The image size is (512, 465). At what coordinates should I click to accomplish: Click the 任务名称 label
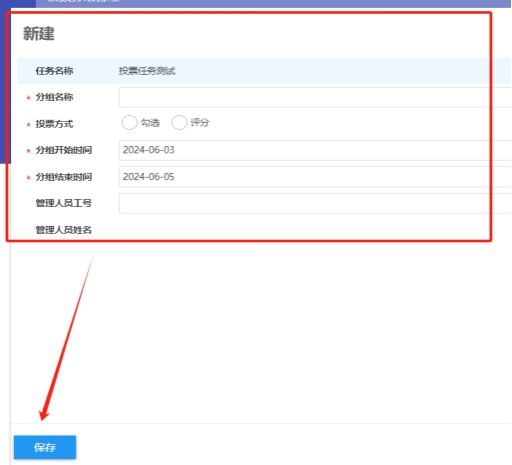54,71
